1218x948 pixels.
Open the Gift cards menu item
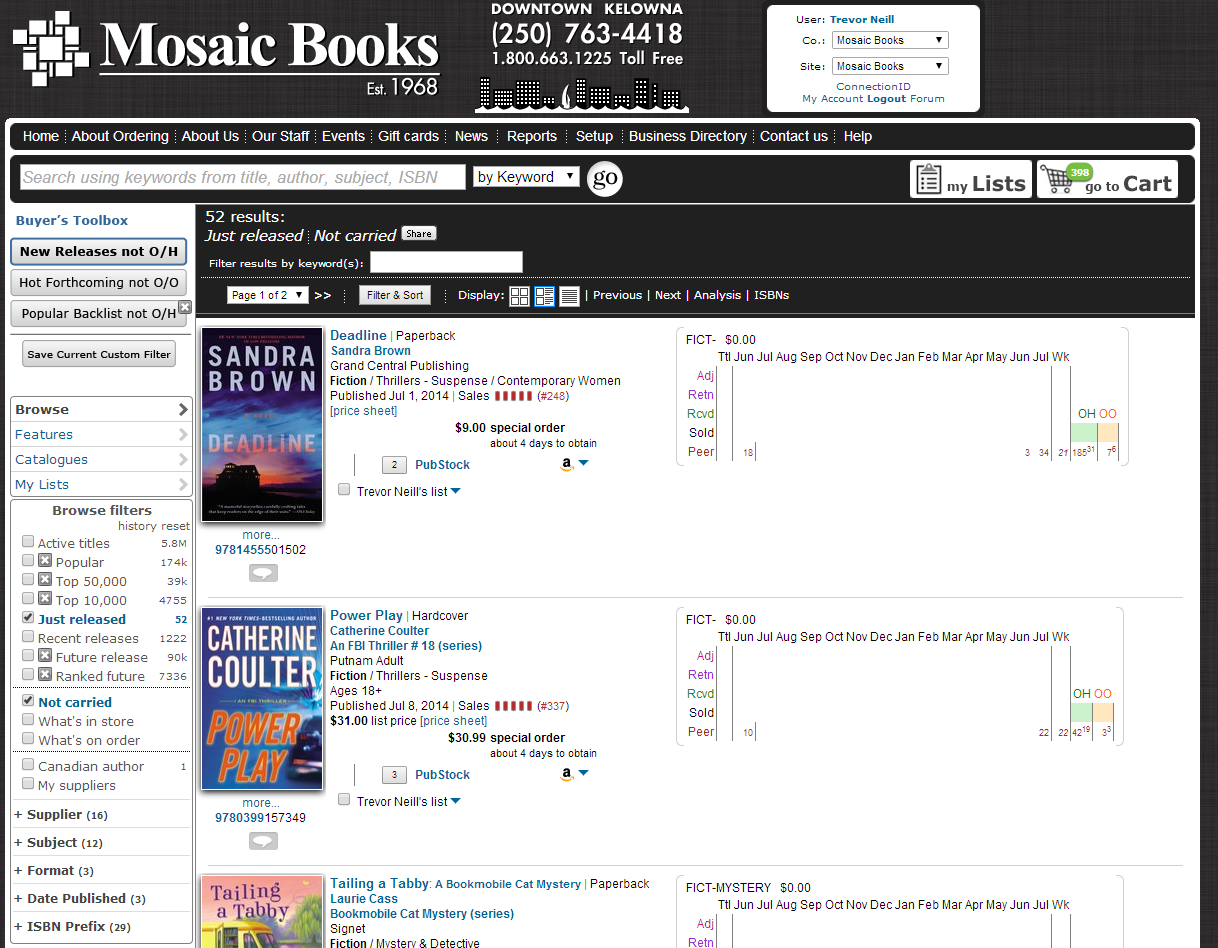pos(408,136)
